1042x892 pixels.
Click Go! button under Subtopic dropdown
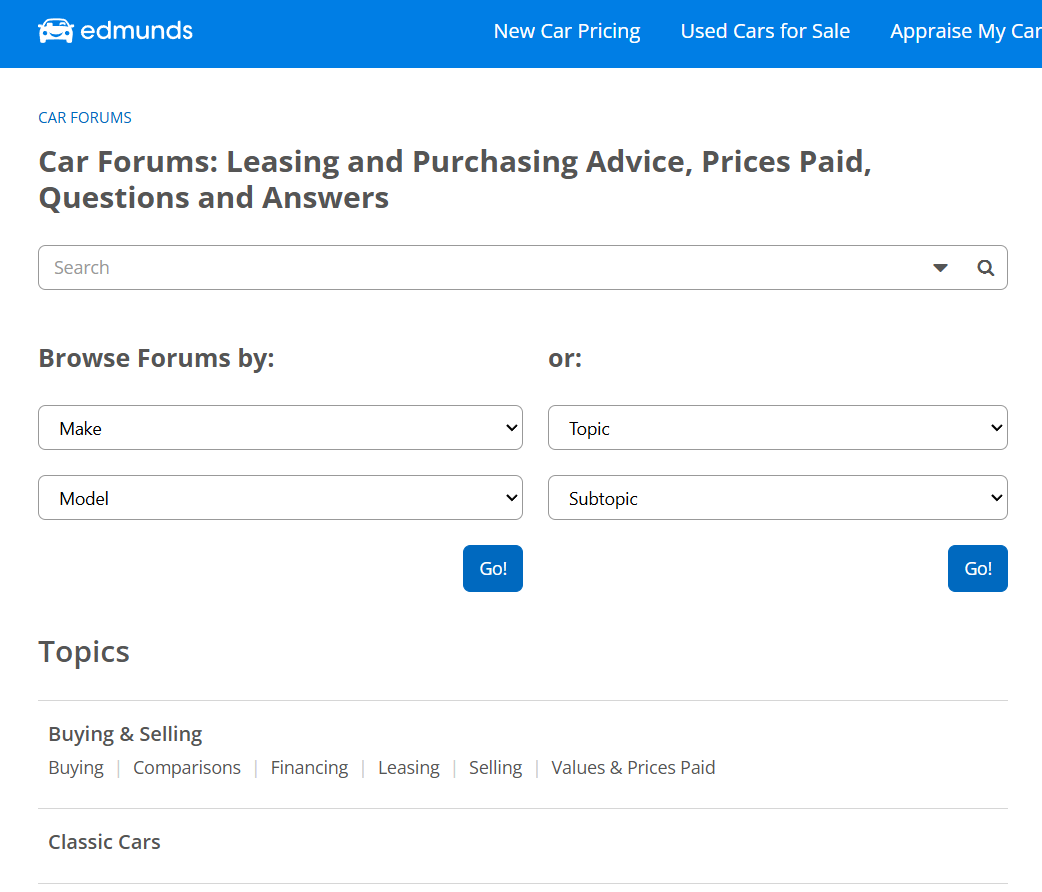(x=978, y=568)
